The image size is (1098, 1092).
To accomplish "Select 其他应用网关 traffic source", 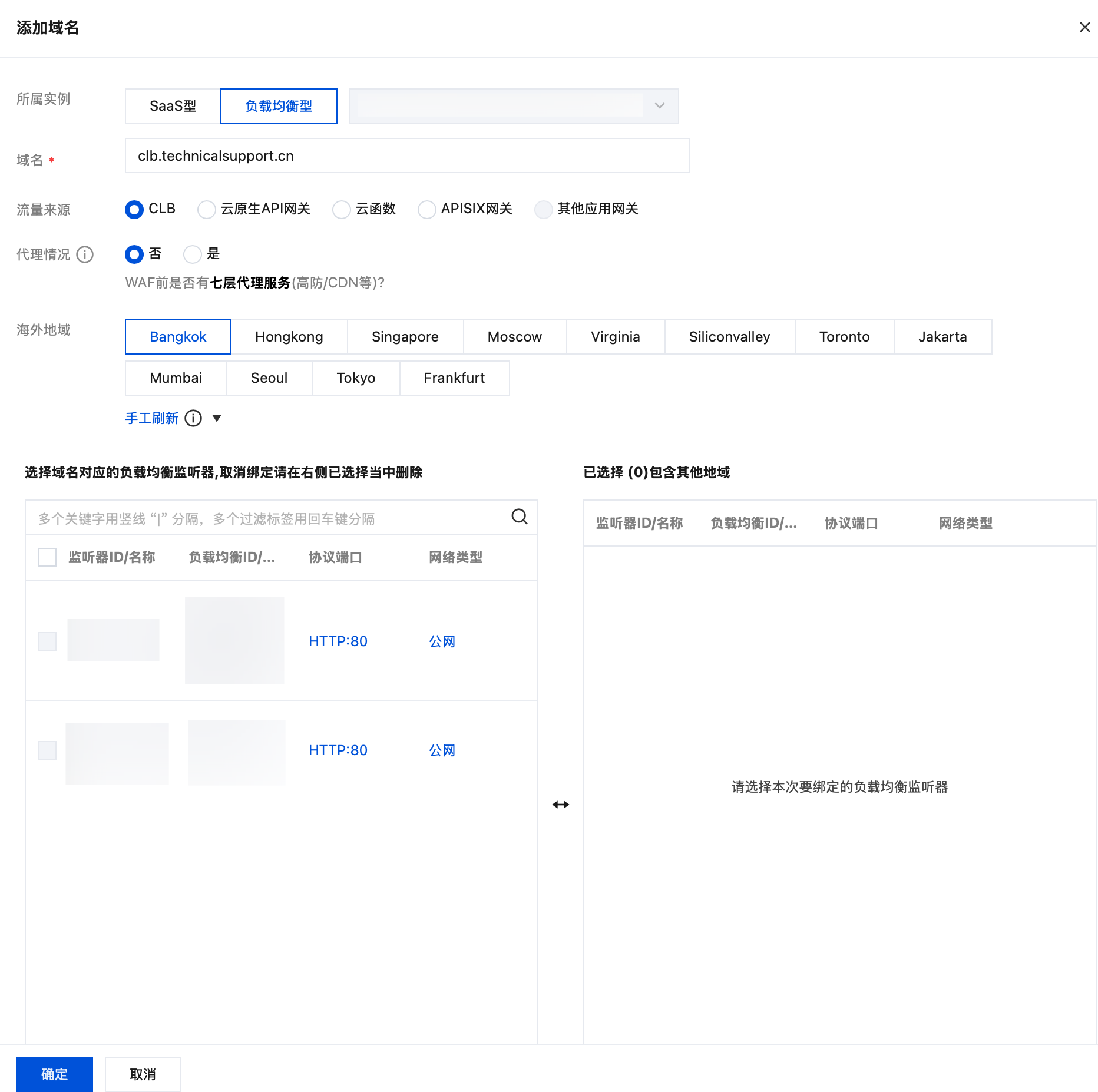I will [x=544, y=209].
